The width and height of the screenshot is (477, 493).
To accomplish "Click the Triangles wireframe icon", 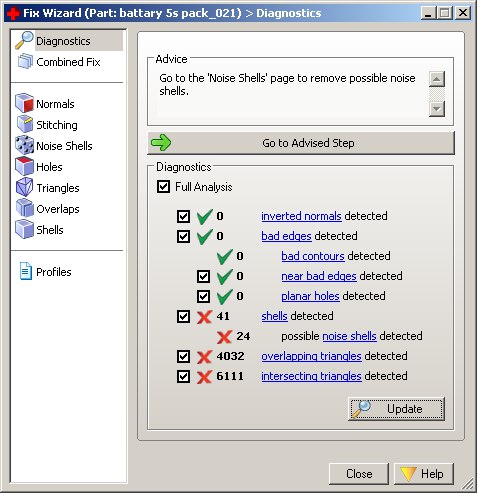I will [x=24, y=187].
